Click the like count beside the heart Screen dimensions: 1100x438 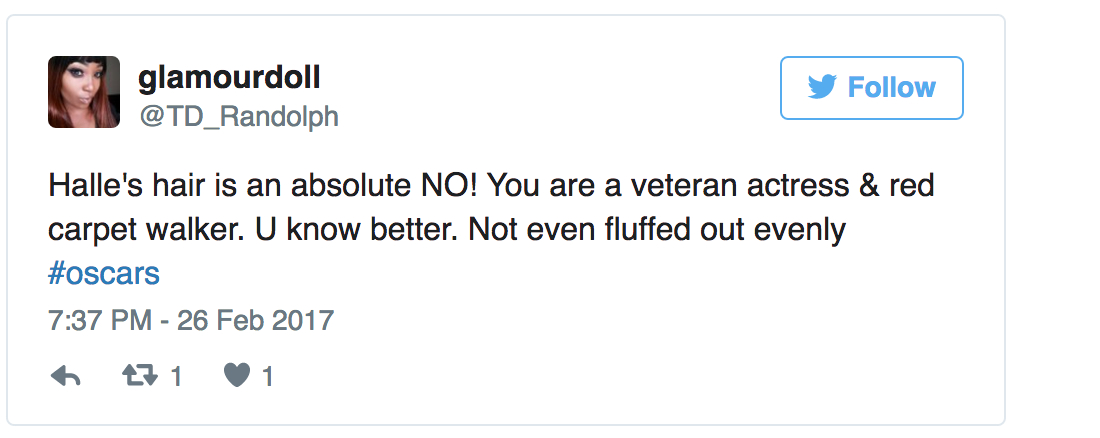(x=268, y=377)
